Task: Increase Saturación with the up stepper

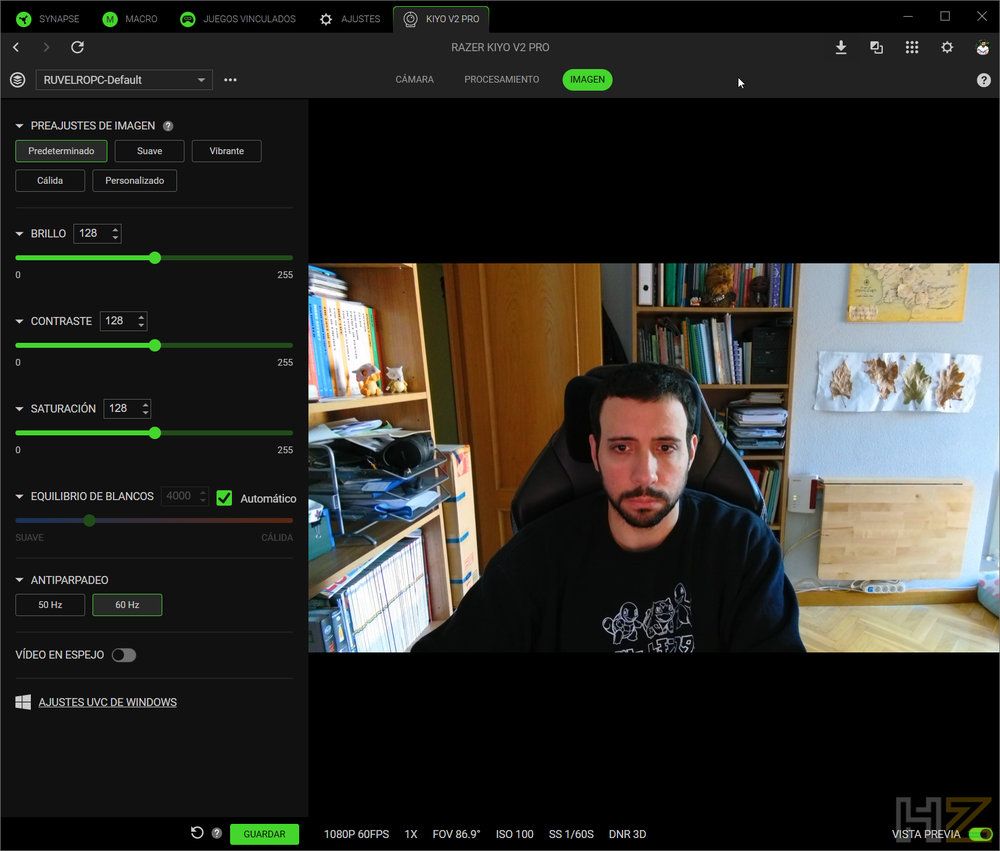Action: 145,404
